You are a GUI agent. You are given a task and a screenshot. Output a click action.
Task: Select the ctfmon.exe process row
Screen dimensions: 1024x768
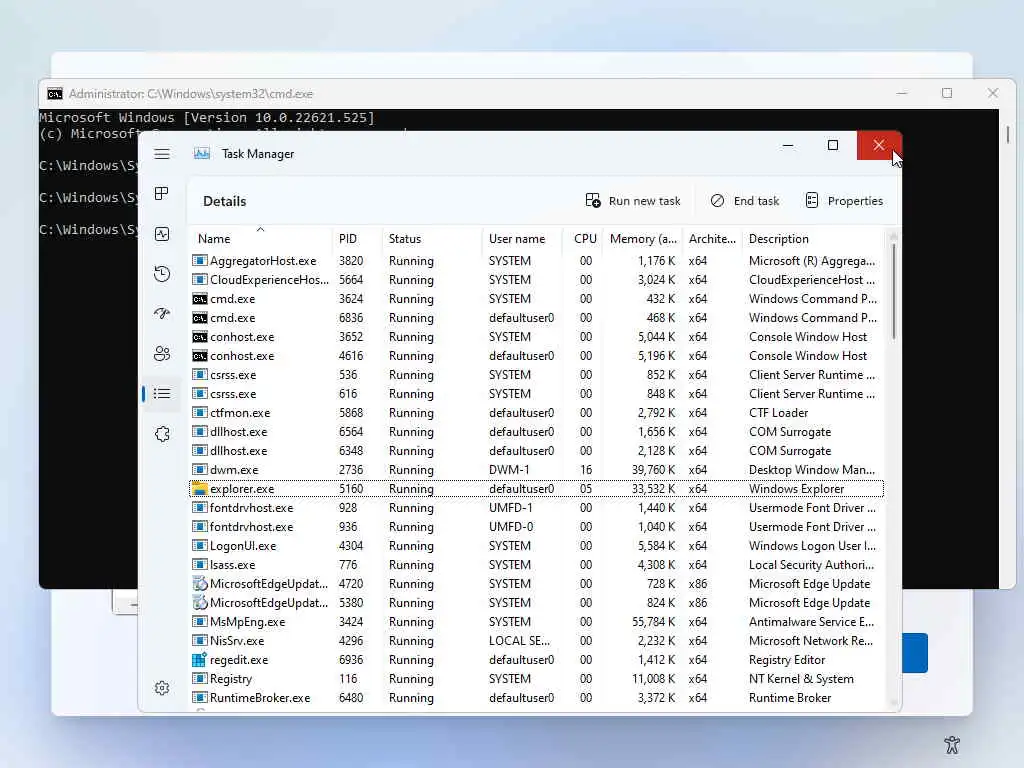point(537,413)
